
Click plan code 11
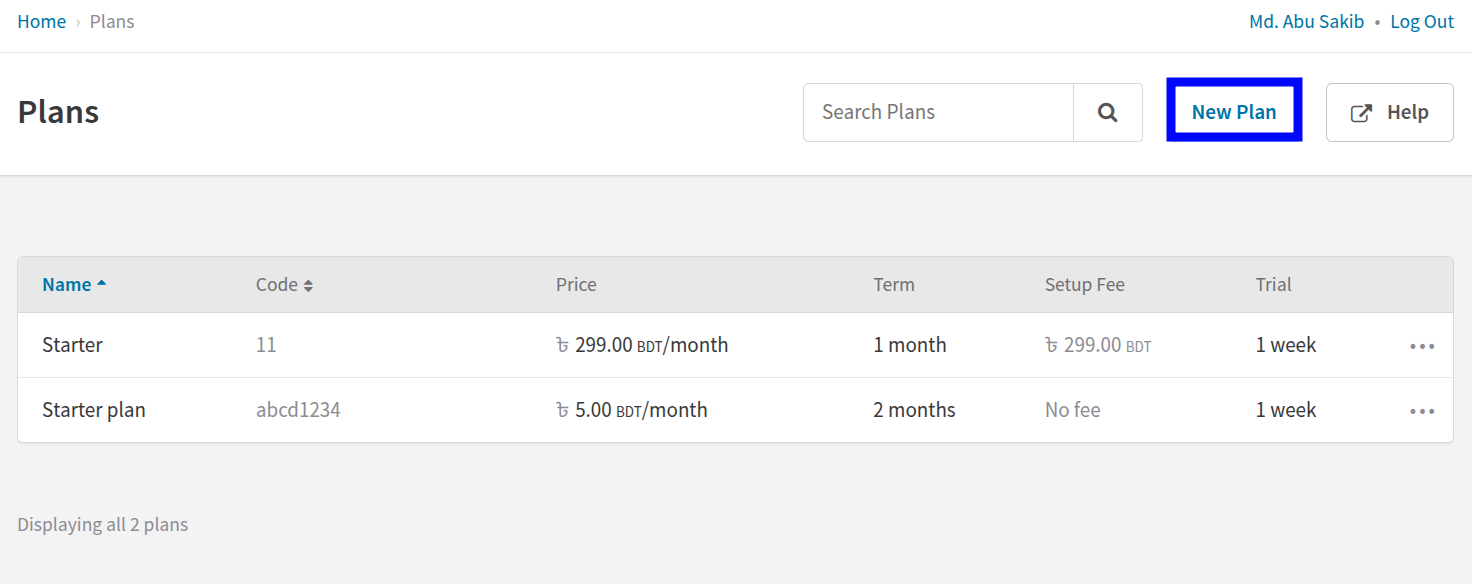click(x=266, y=345)
